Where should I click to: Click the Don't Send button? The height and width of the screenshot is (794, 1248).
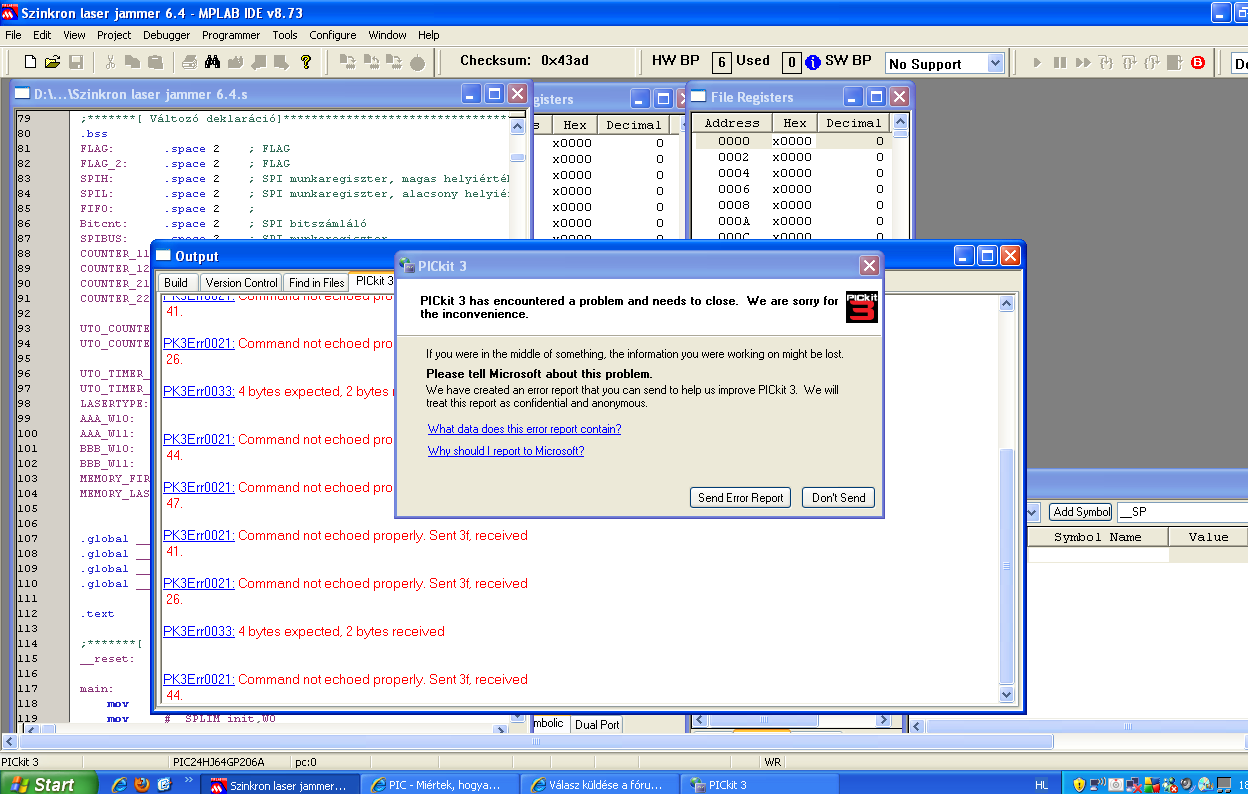(839, 498)
